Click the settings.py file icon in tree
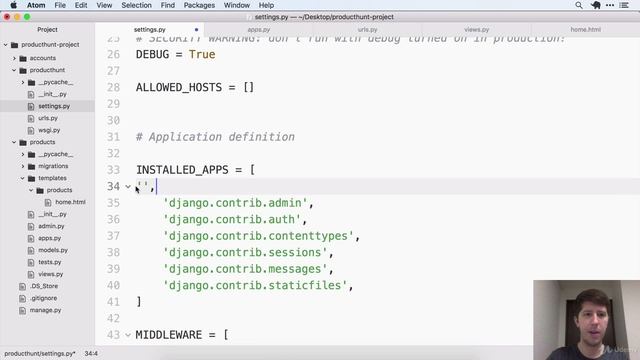 click(x=31, y=107)
